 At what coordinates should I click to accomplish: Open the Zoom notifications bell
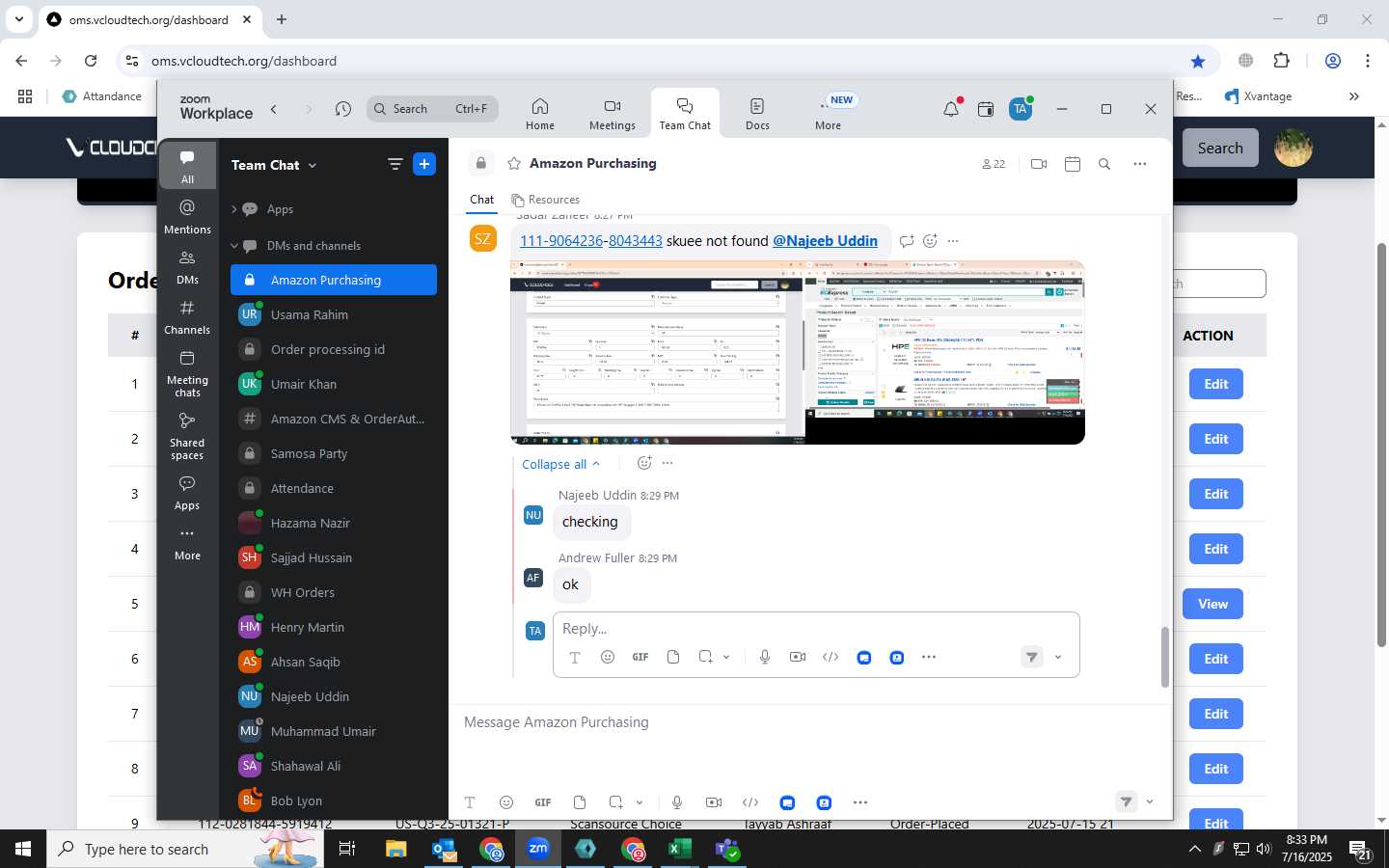[951, 109]
